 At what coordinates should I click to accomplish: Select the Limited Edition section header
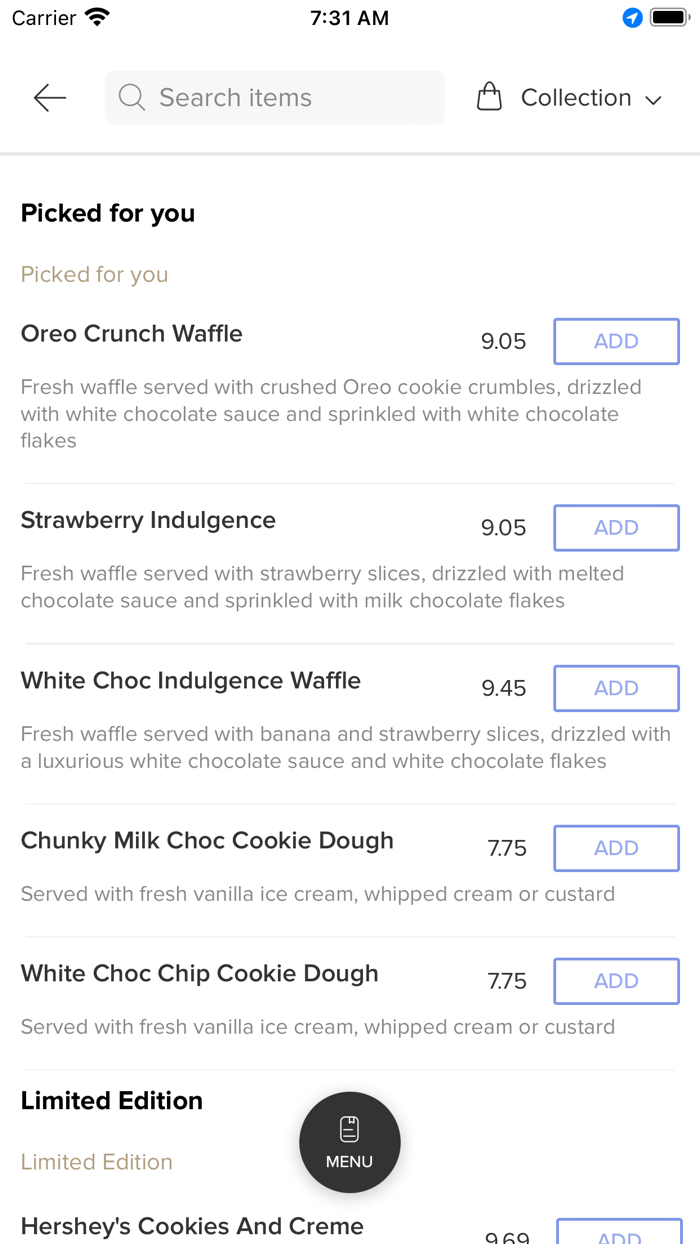coord(112,1100)
